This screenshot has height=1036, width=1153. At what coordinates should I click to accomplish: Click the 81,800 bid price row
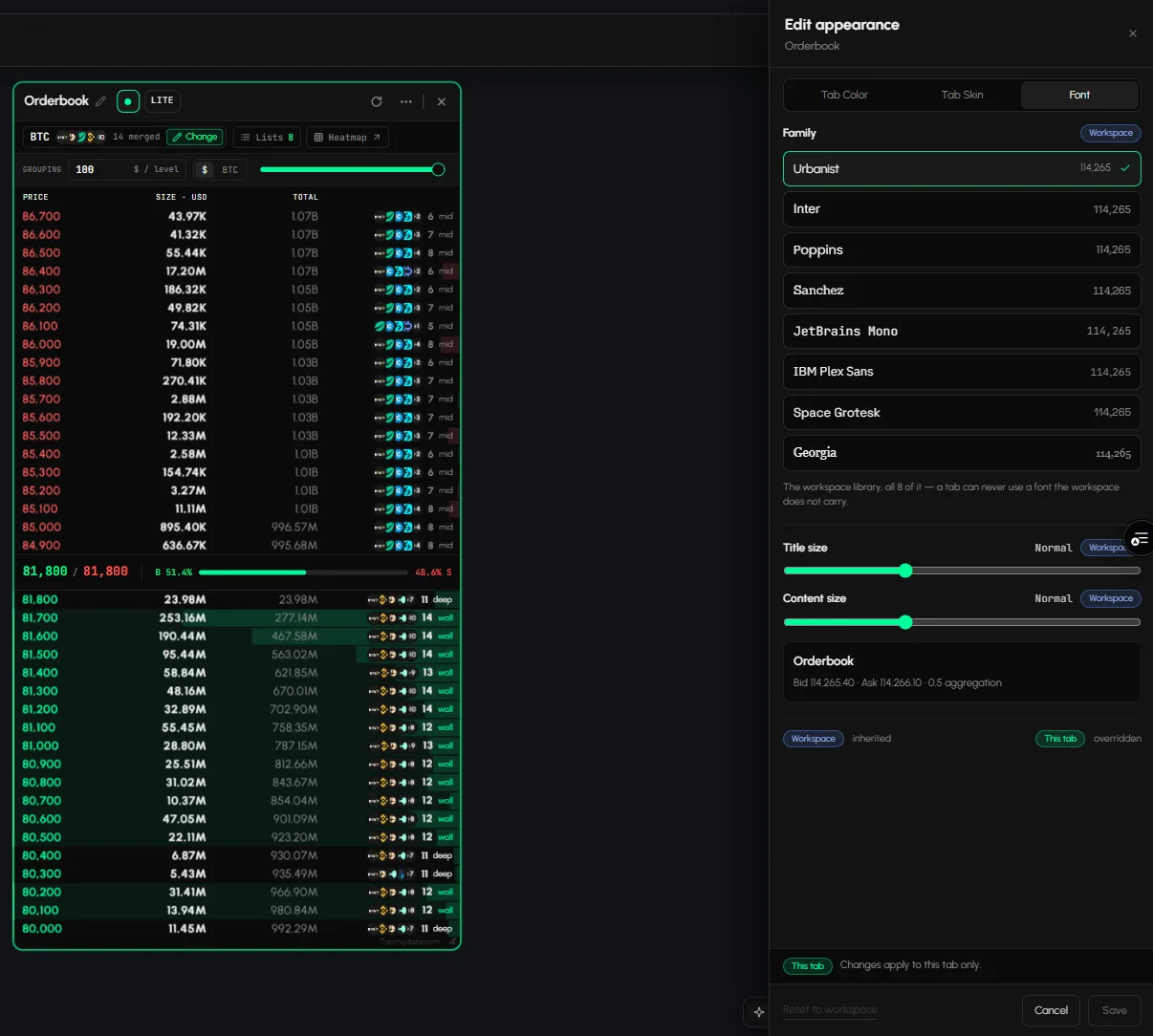[x=237, y=600]
